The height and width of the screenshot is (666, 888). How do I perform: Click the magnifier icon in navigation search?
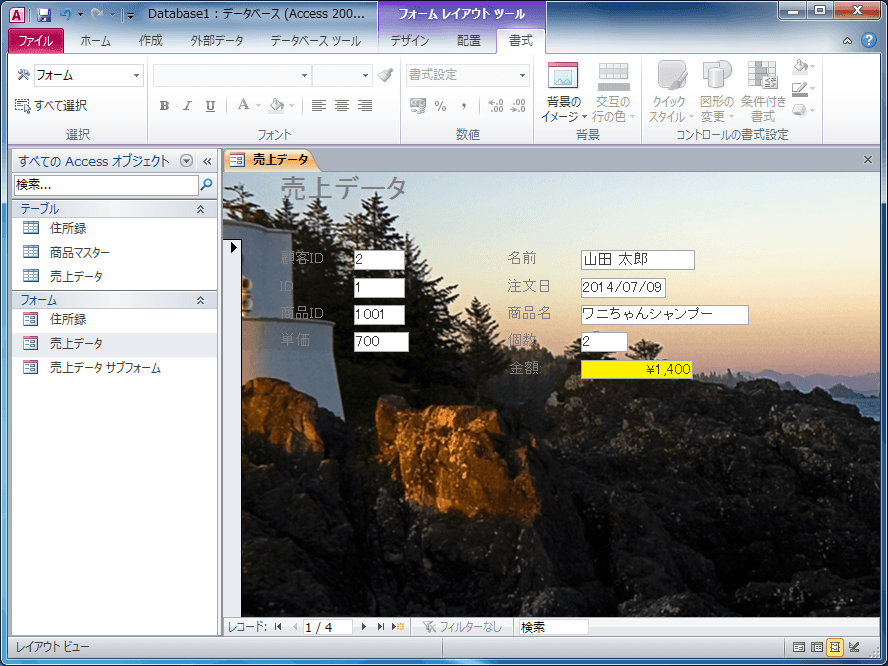pyautogui.click(x=207, y=185)
